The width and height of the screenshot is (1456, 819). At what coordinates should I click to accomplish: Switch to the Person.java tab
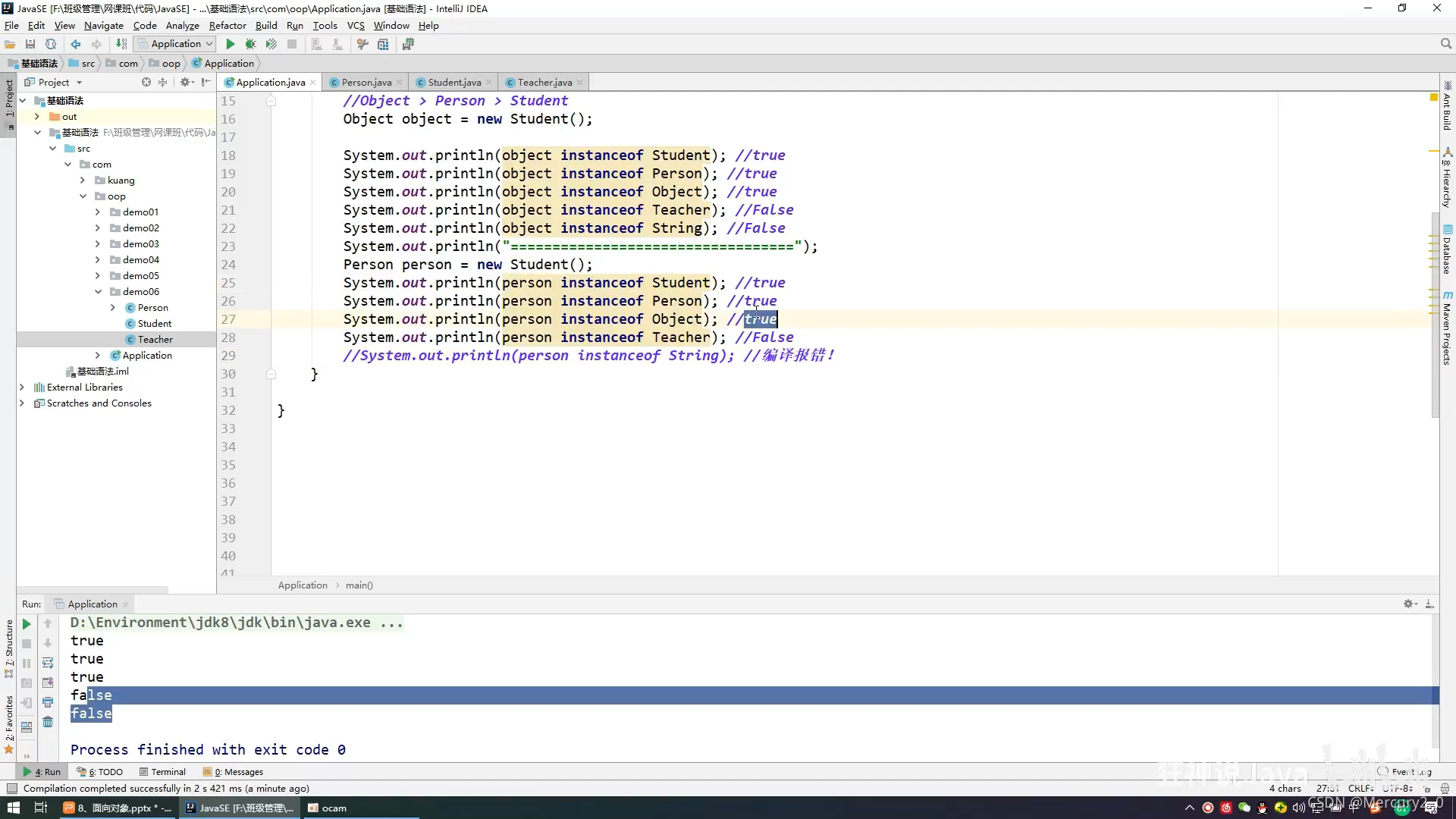(x=366, y=82)
